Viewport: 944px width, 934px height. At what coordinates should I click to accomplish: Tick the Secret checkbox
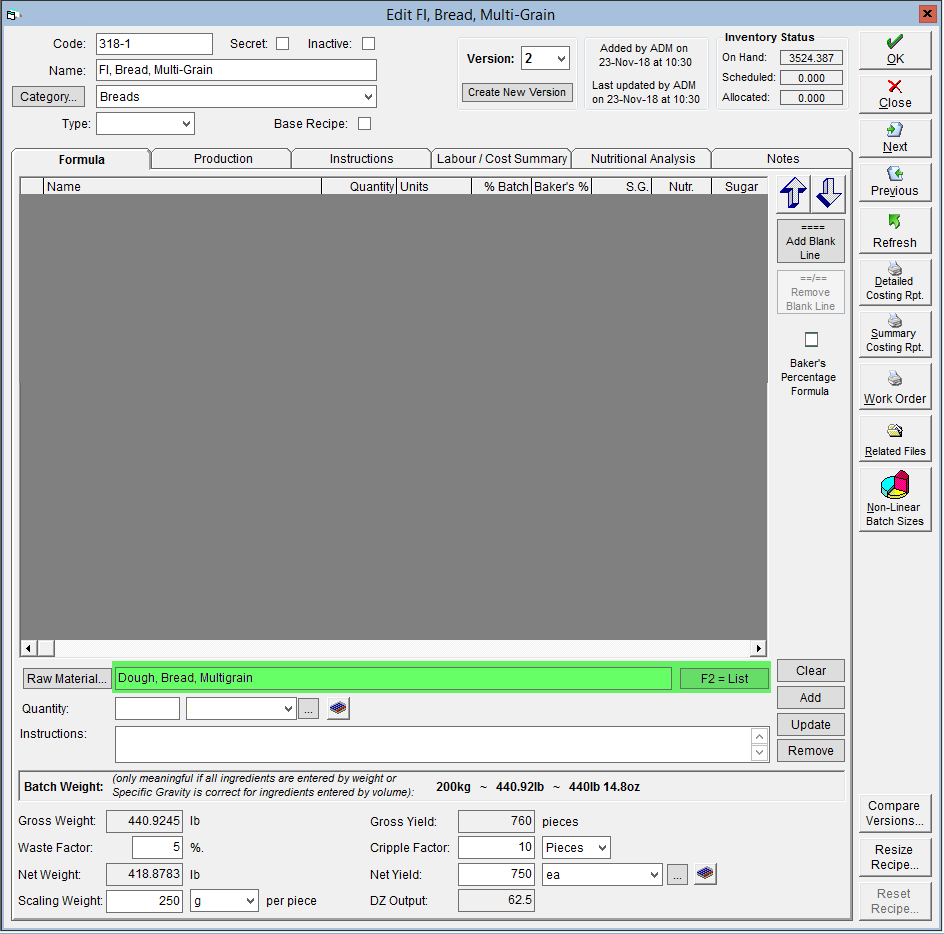click(x=282, y=44)
